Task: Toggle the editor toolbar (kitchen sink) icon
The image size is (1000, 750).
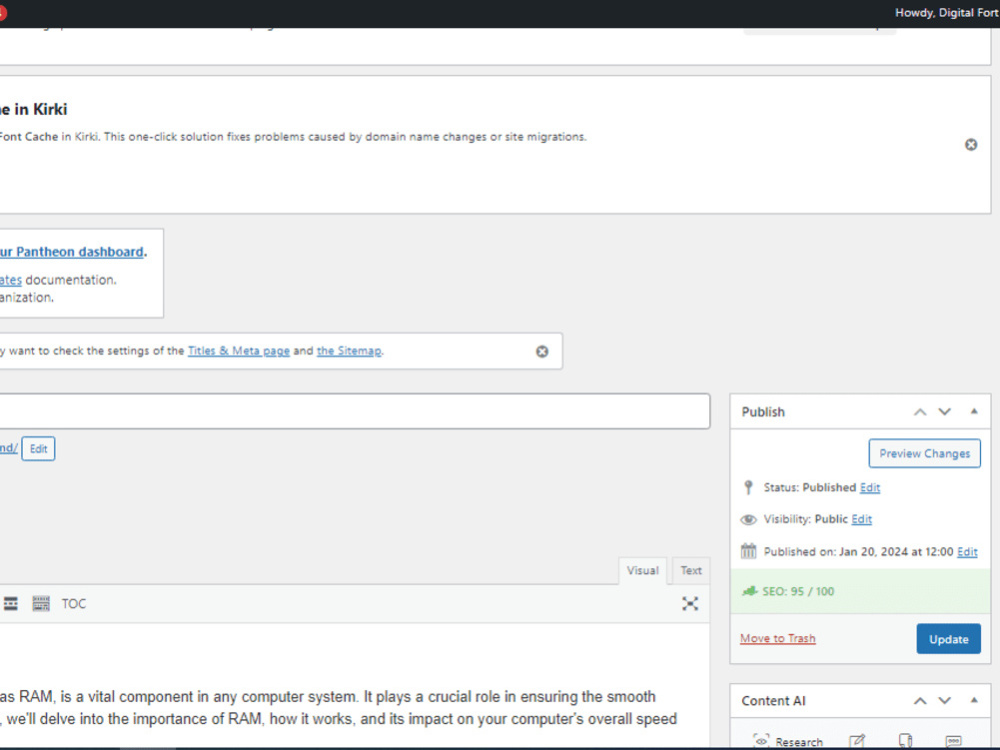Action: click(x=41, y=603)
